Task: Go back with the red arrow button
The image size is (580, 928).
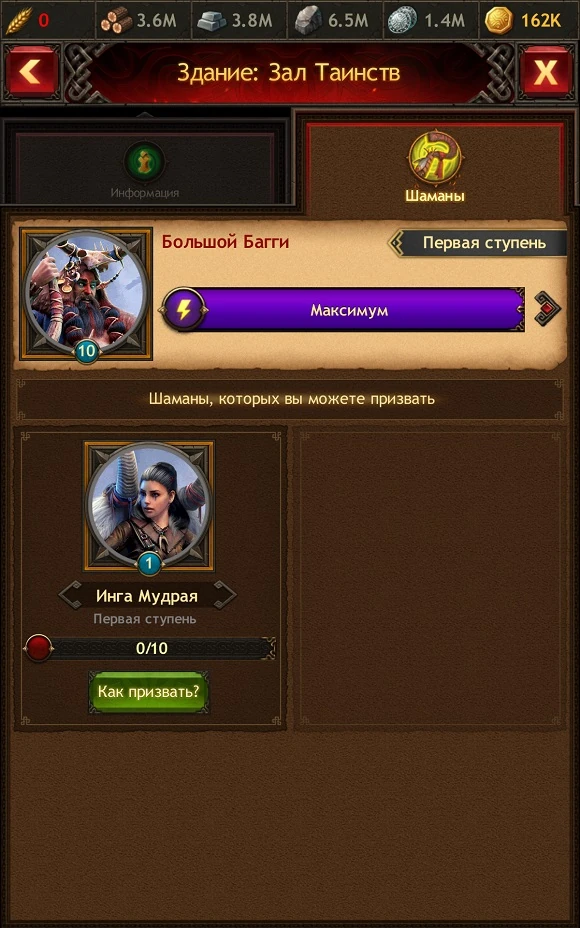Action: (x=31, y=72)
